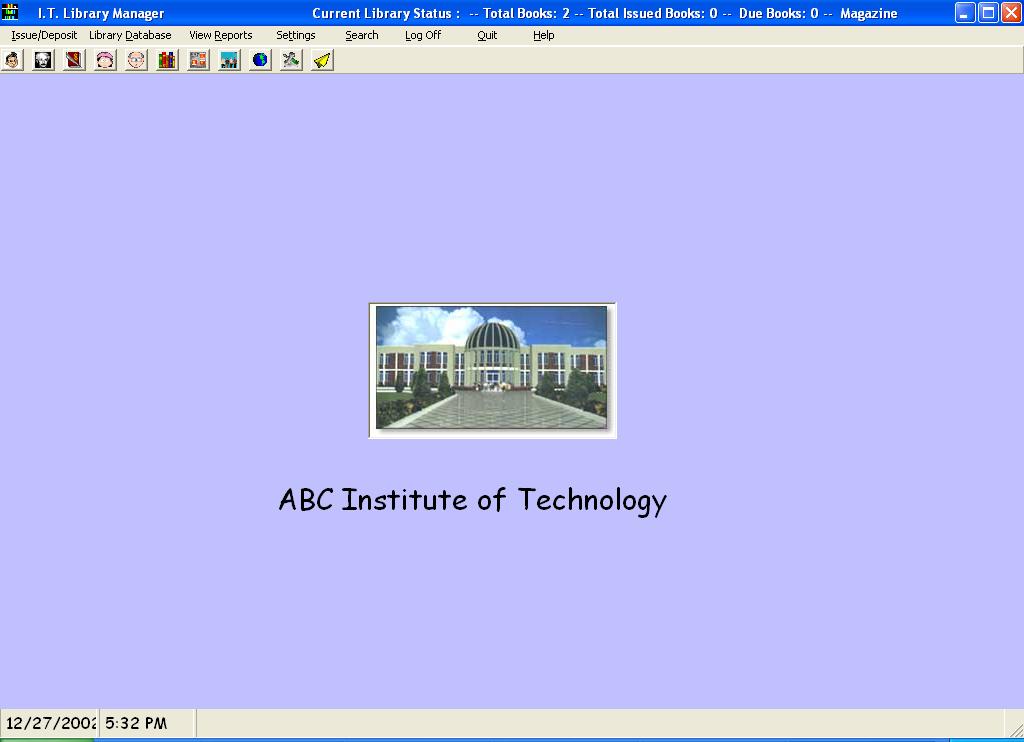This screenshot has width=1024, height=742.
Task: Select Search in the menu bar
Action: (362, 35)
